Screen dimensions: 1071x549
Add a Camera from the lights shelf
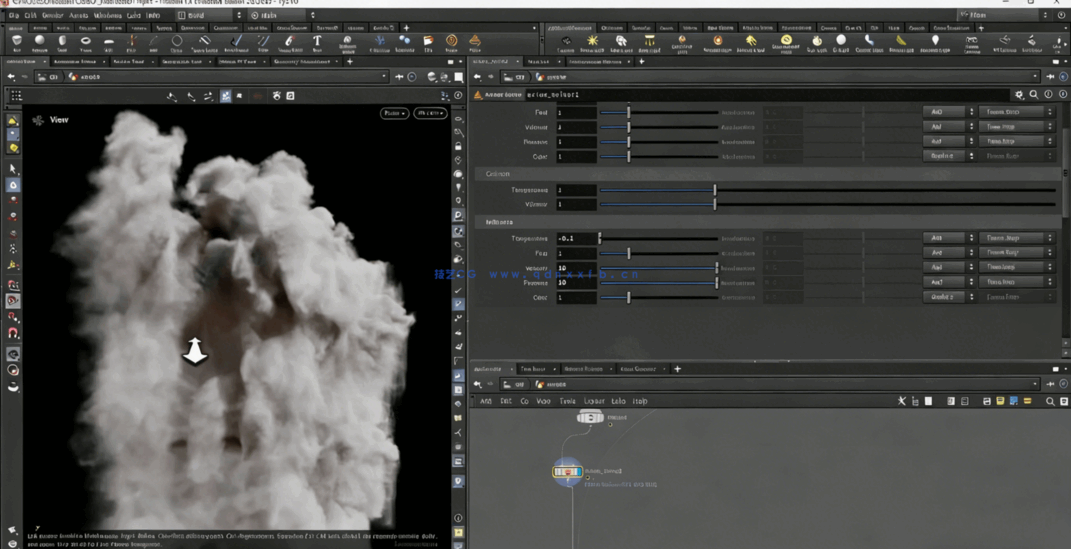[566, 44]
